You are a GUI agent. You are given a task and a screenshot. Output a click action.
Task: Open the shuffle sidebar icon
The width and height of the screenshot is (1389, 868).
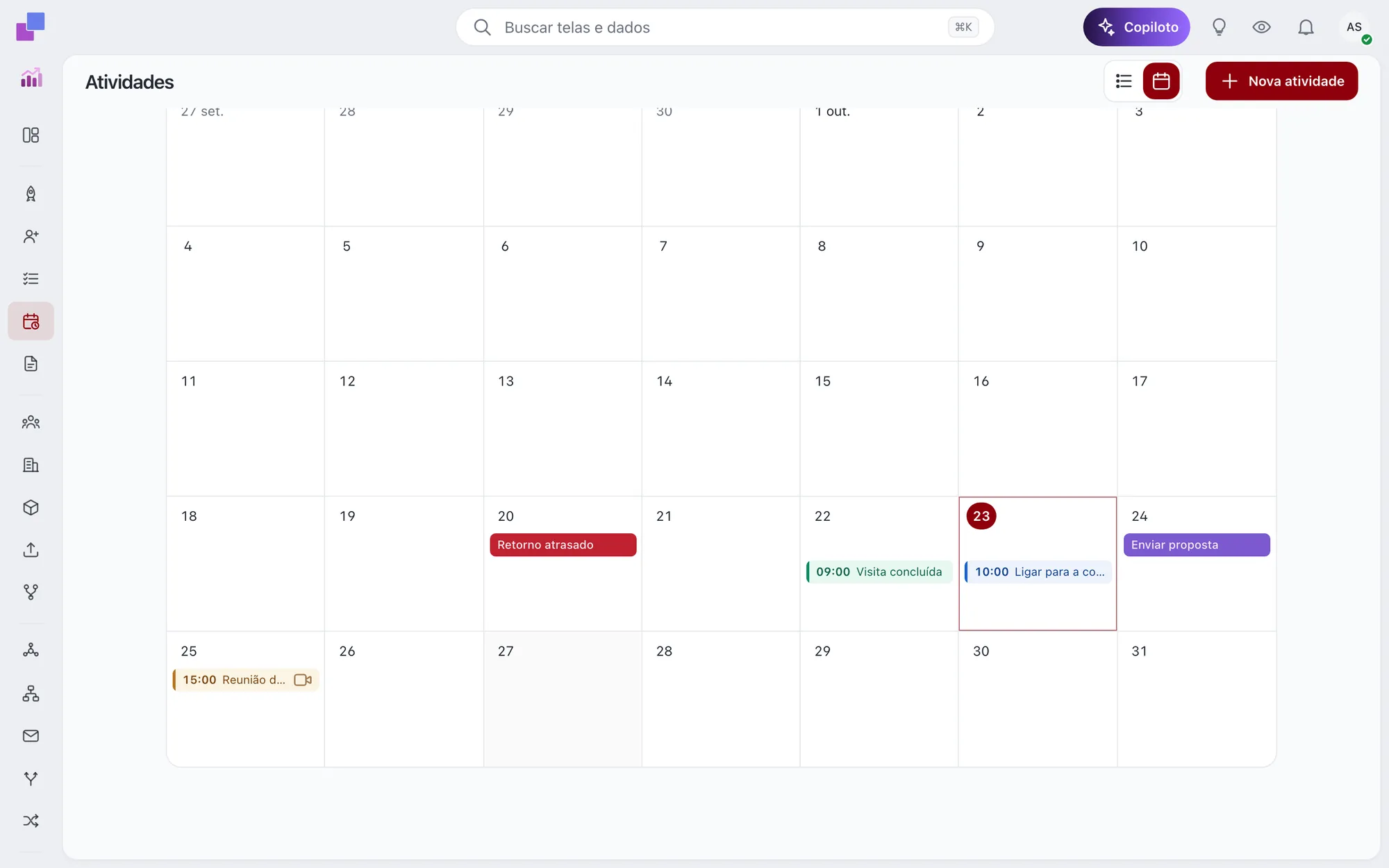coord(31,820)
